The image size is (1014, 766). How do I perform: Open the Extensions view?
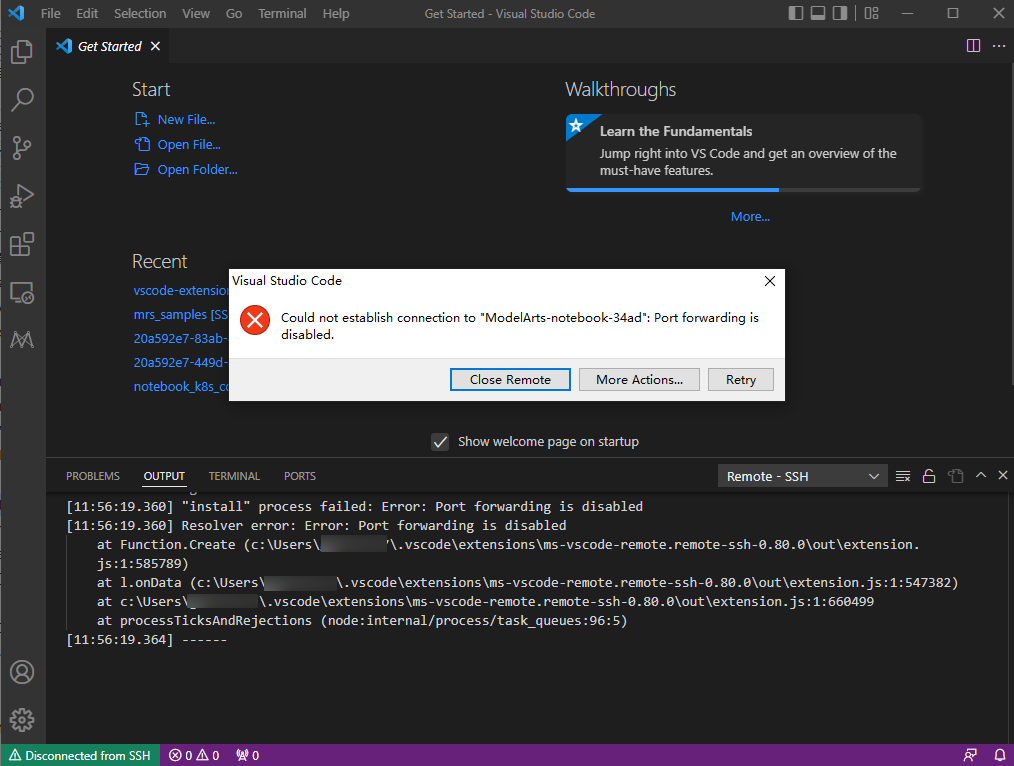[22, 244]
